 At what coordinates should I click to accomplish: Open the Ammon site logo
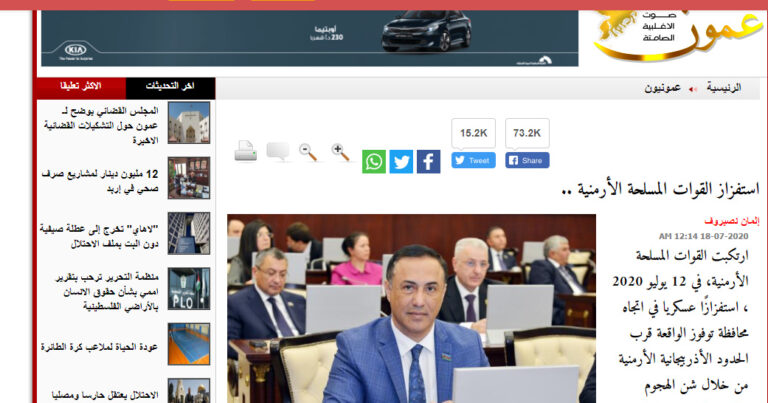676,35
